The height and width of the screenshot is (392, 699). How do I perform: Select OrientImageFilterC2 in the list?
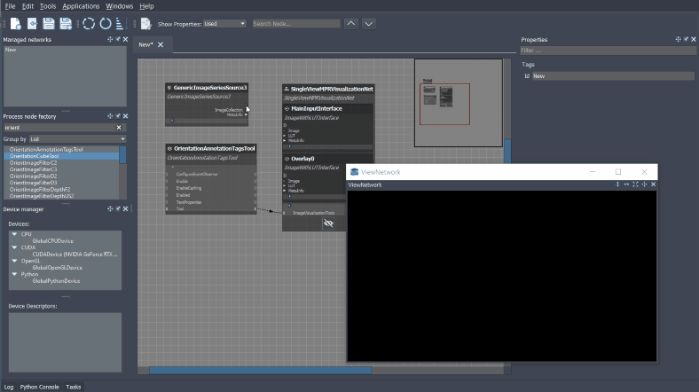(33, 163)
